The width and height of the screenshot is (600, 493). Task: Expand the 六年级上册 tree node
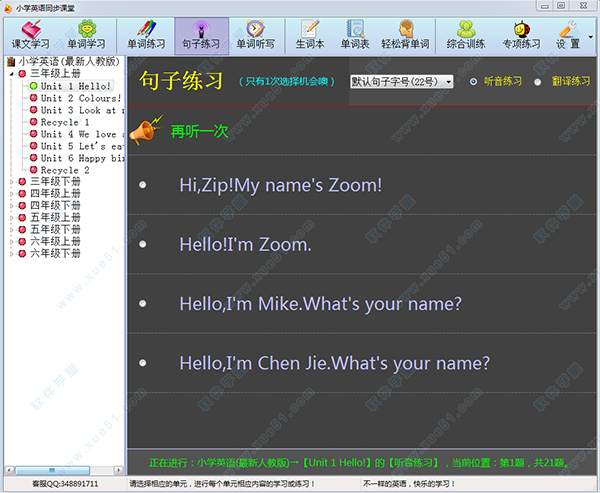pyautogui.click(x=11, y=242)
